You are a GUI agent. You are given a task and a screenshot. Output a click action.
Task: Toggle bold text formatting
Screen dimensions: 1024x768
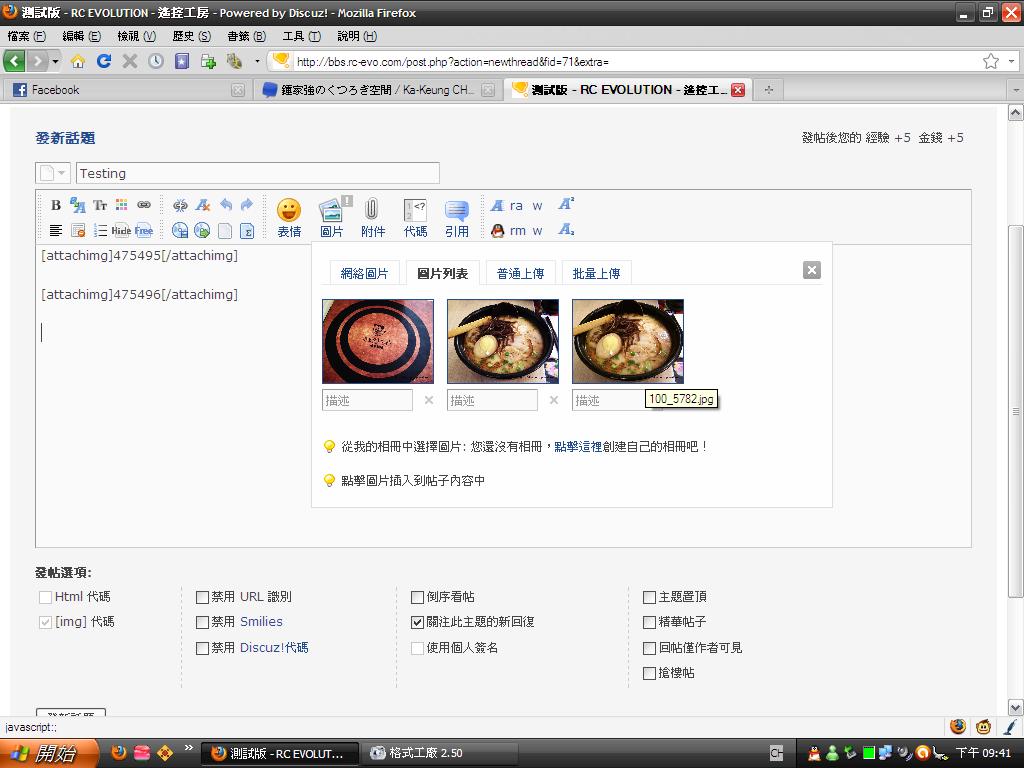click(56, 205)
